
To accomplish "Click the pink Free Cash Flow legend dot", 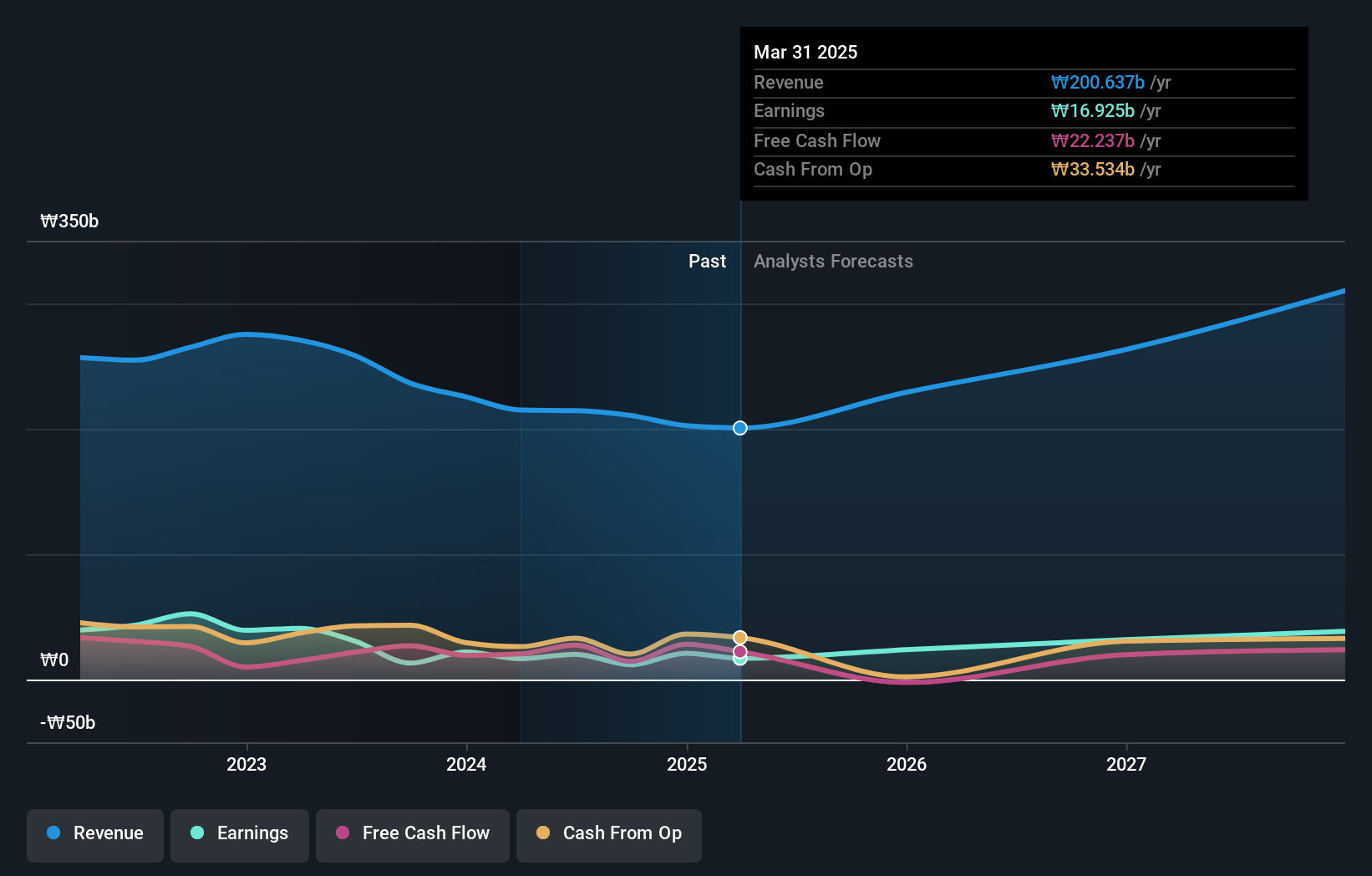I will tap(343, 833).
